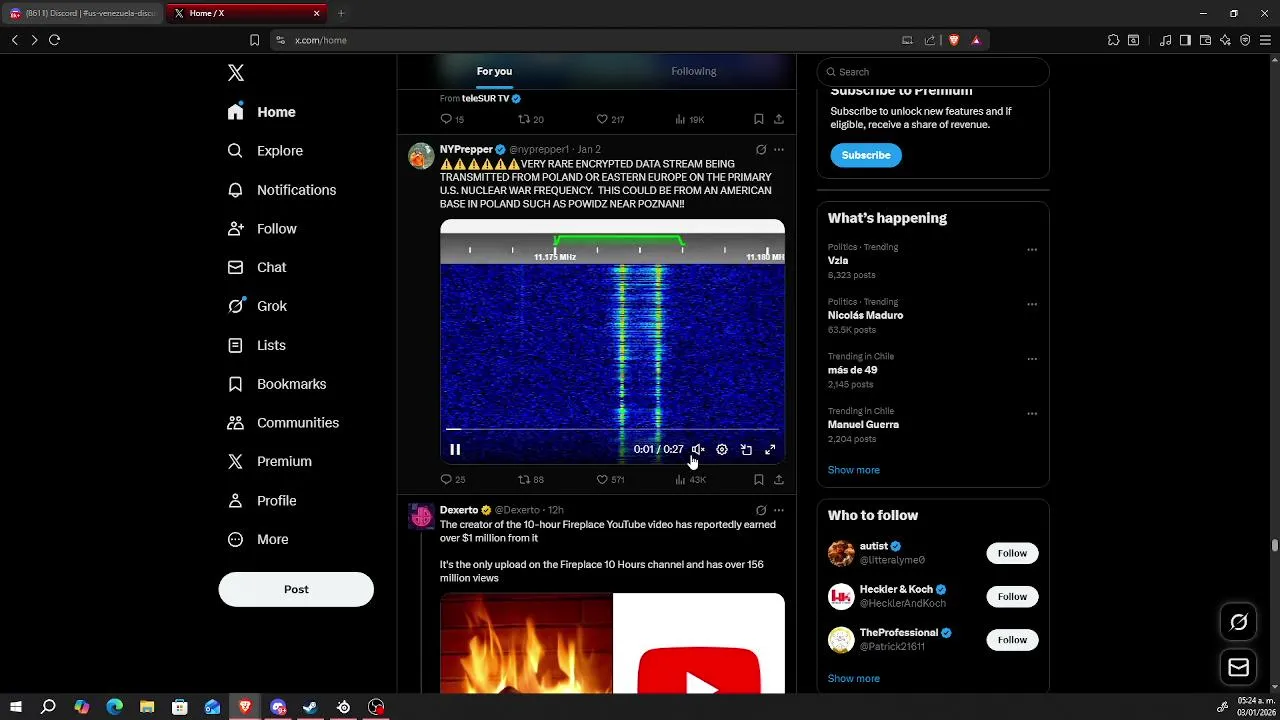Like the NYPrepper post
Screen dimensions: 1280x720
(610, 480)
